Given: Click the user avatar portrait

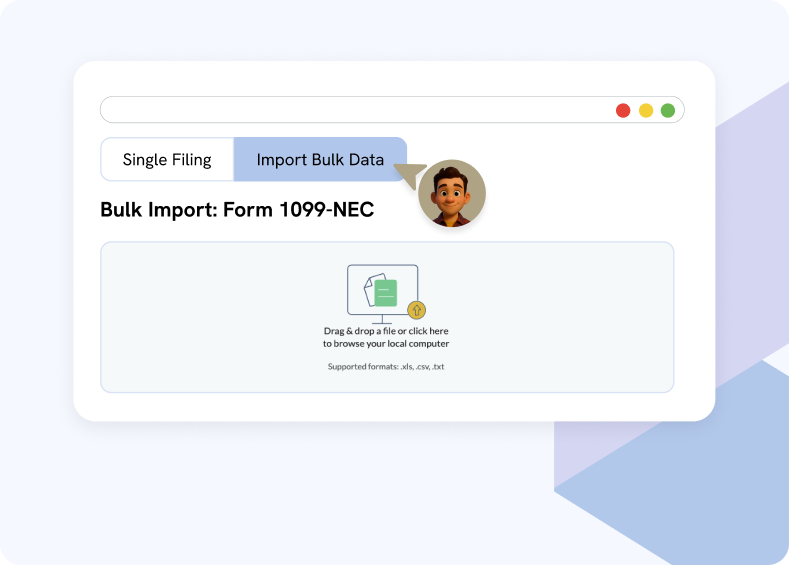Looking at the screenshot, I should tap(452, 193).
